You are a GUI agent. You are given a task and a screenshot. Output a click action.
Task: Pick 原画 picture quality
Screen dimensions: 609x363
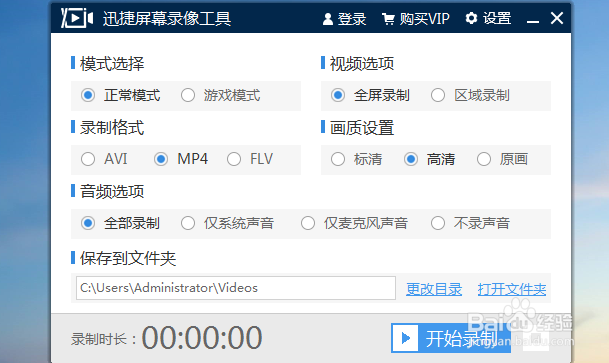click(x=503, y=159)
